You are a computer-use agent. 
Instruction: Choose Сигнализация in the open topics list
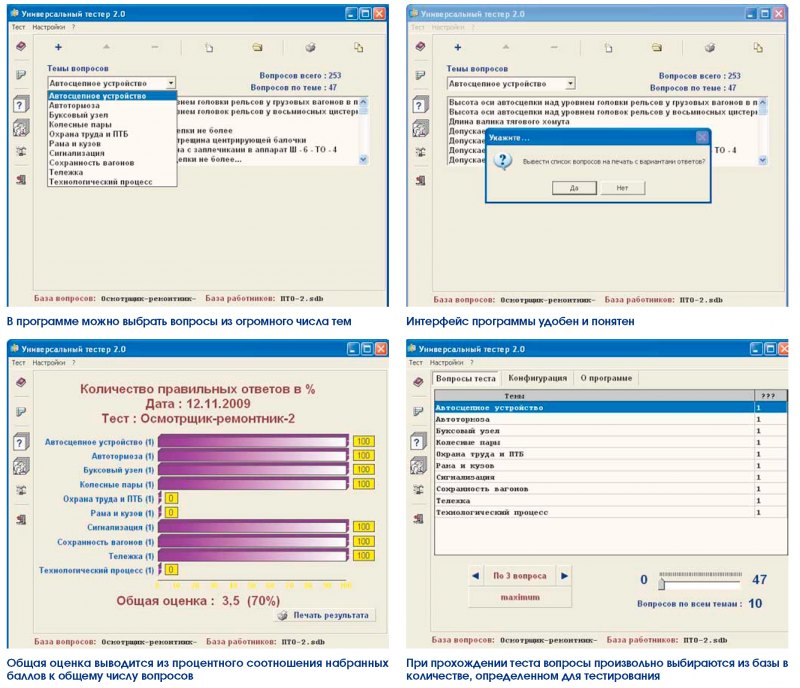pos(77,153)
